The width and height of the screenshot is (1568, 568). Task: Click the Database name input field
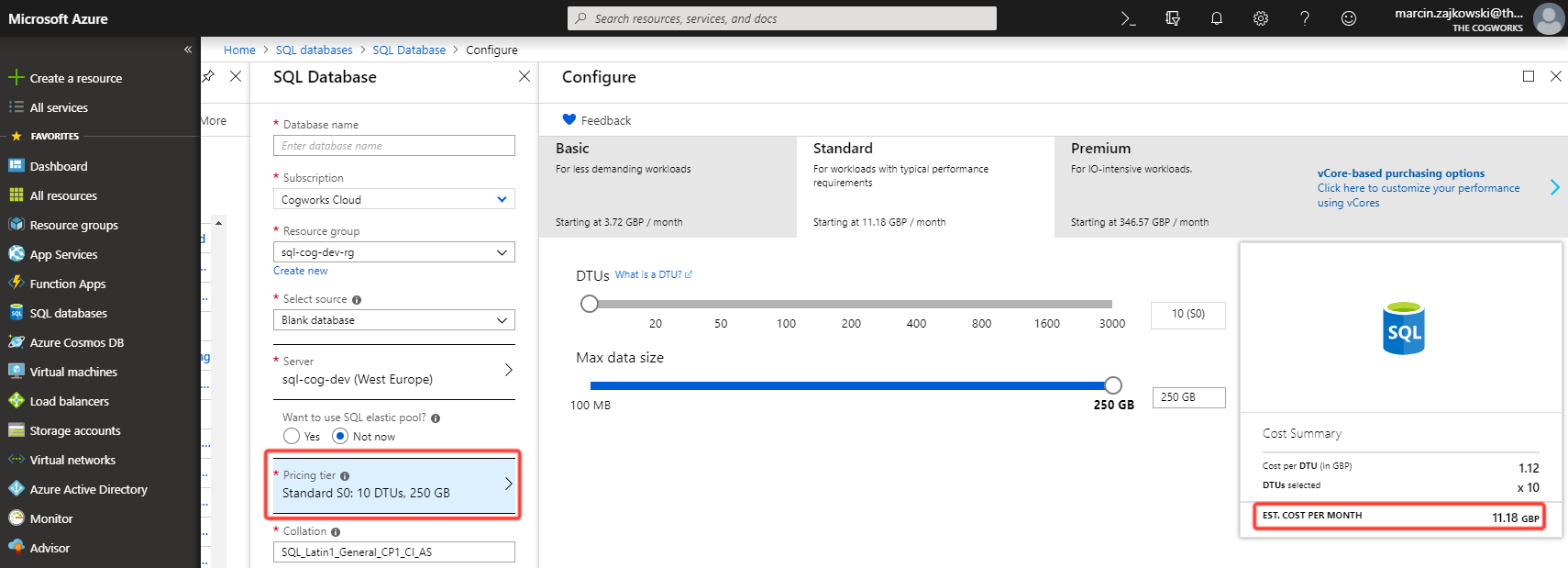[394, 146]
